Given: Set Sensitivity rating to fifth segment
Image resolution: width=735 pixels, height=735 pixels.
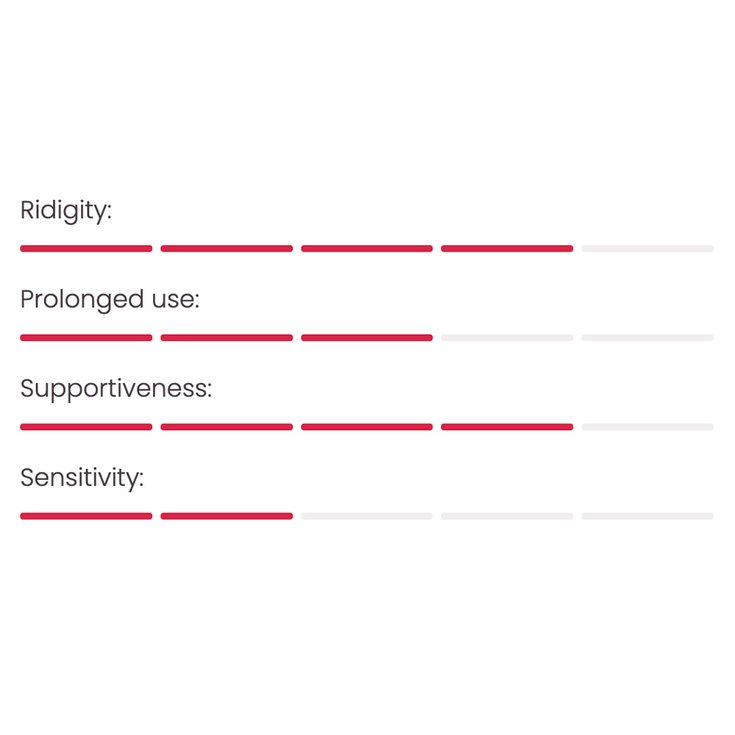Looking at the screenshot, I should (647, 516).
